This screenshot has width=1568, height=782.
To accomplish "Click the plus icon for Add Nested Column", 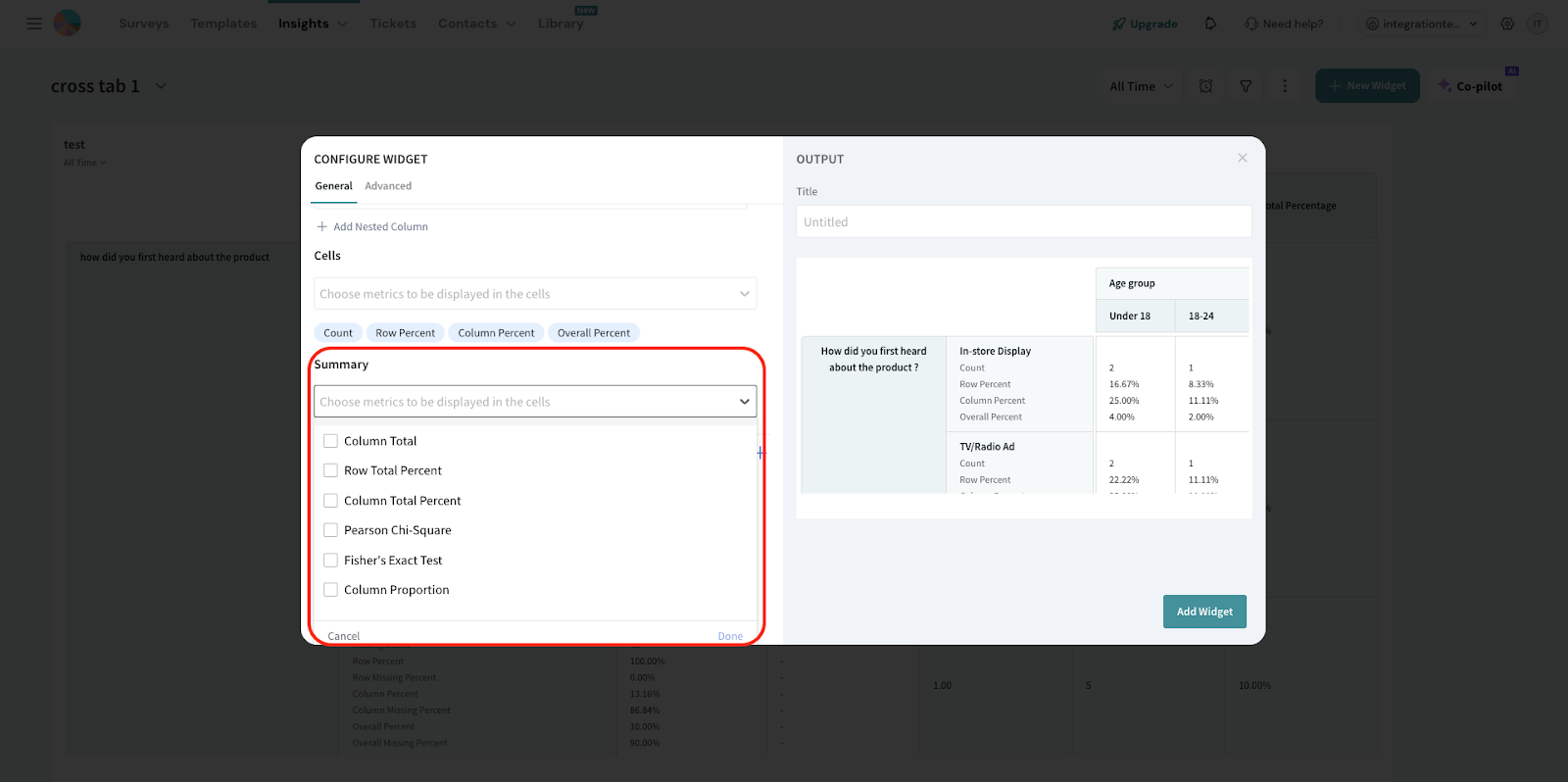I will (x=321, y=226).
